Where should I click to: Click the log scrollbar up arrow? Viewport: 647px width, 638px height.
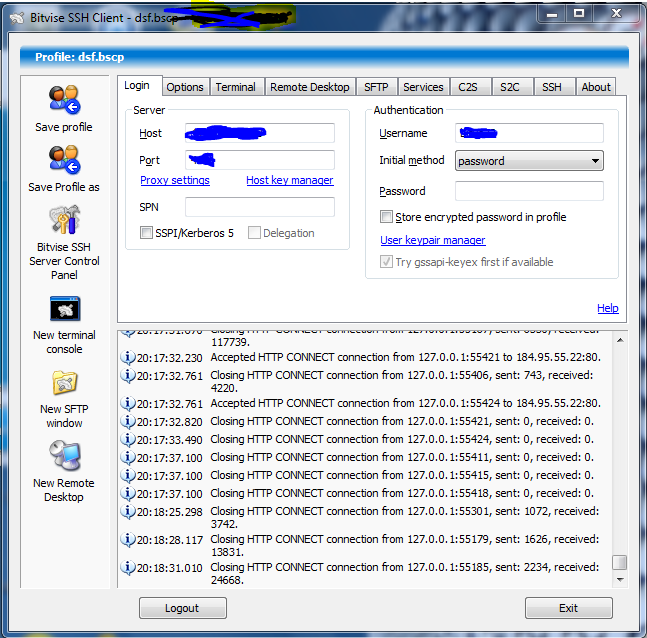pos(620,340)
